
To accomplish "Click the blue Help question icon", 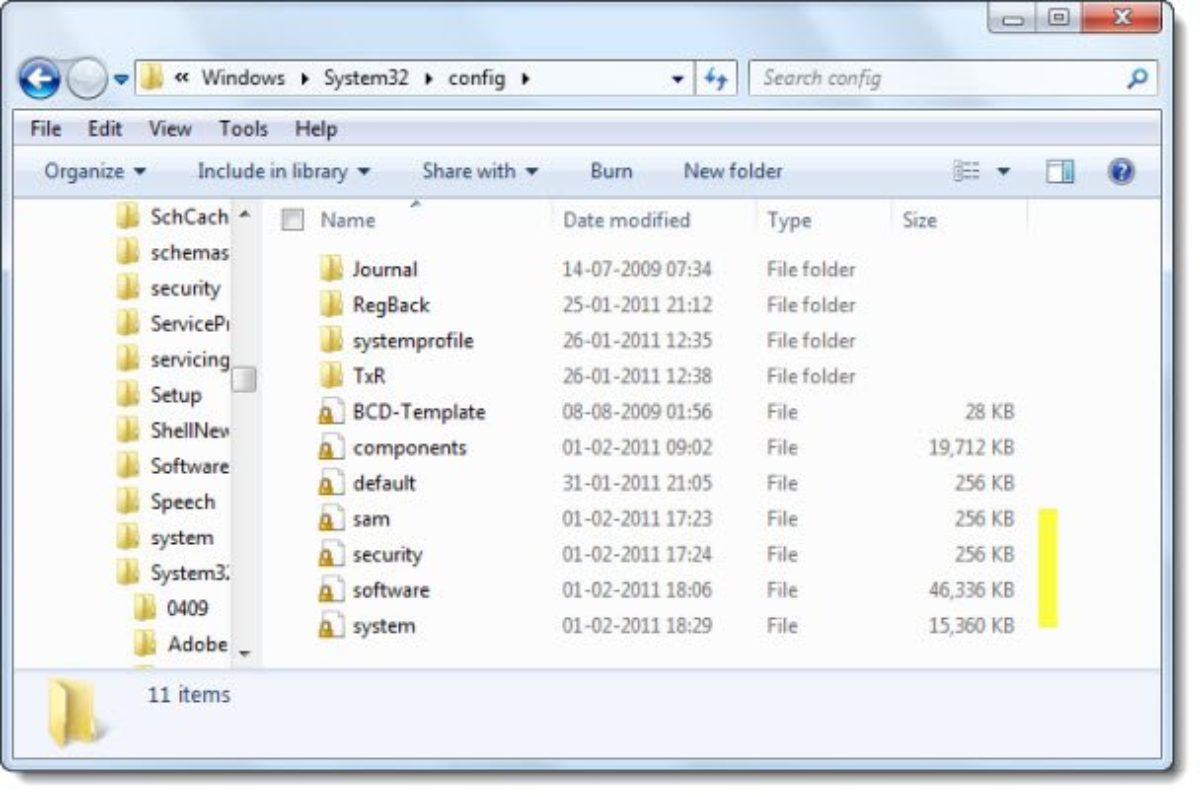I will (x=1121, y=172).
